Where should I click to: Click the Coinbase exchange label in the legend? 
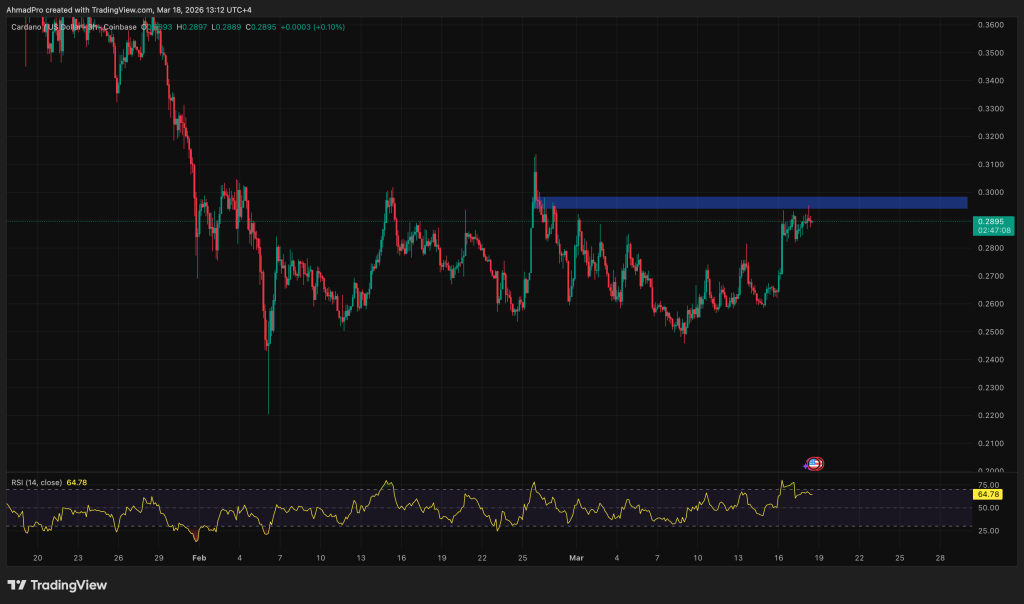(119, 27)
